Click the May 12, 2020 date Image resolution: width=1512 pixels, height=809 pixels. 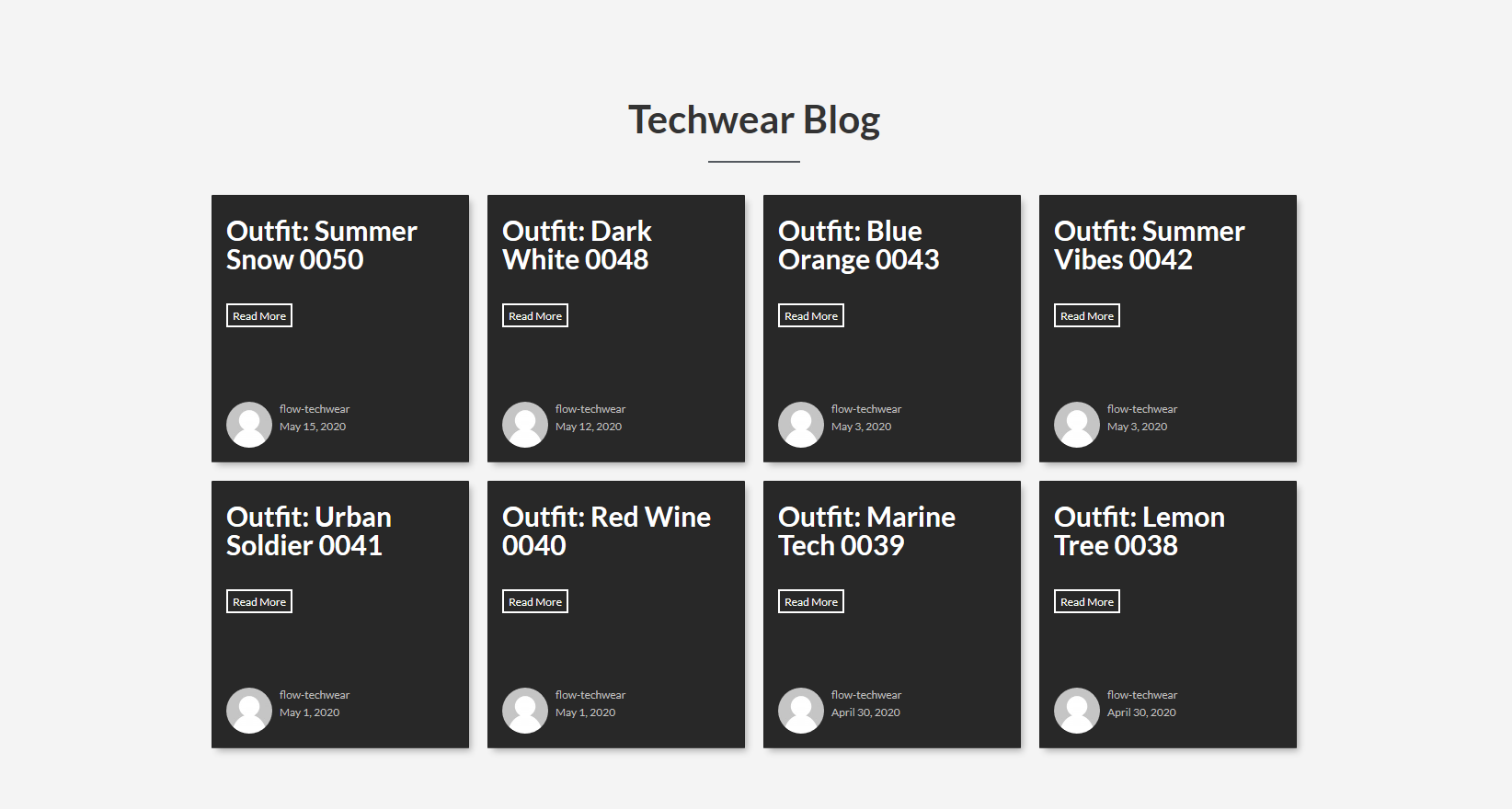point(589,427)
